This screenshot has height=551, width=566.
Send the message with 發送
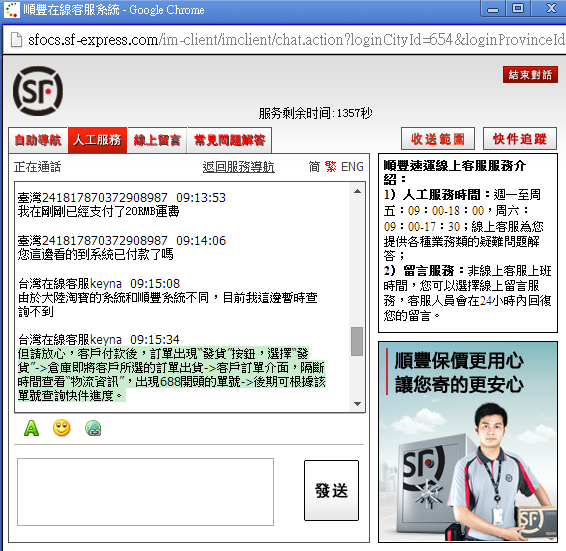click(331, 490)
